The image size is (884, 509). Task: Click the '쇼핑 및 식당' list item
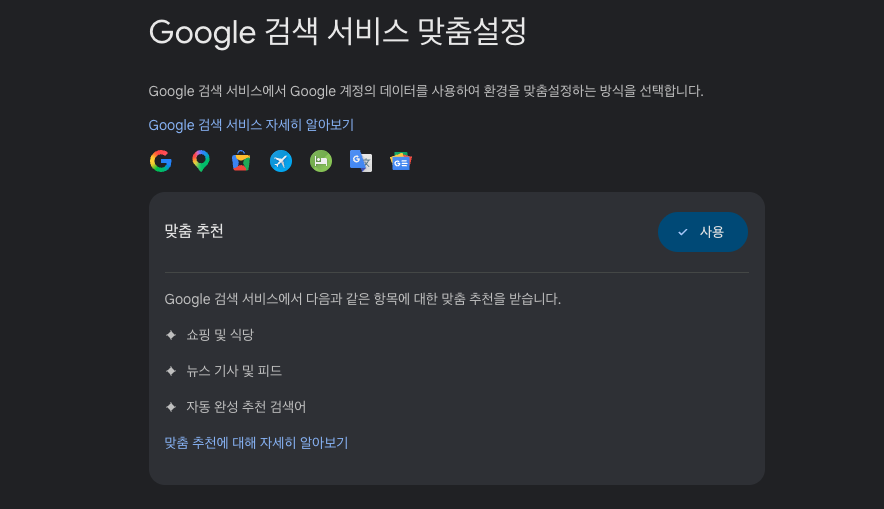220,335
